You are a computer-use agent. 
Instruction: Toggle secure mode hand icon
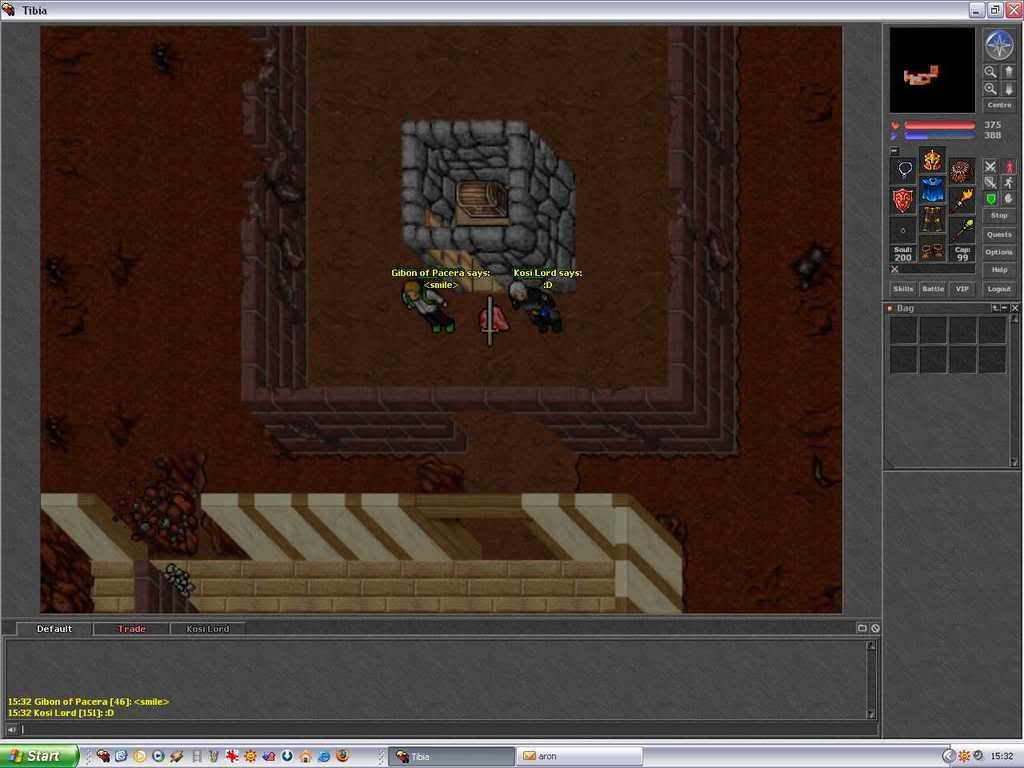coord(1008,199)
